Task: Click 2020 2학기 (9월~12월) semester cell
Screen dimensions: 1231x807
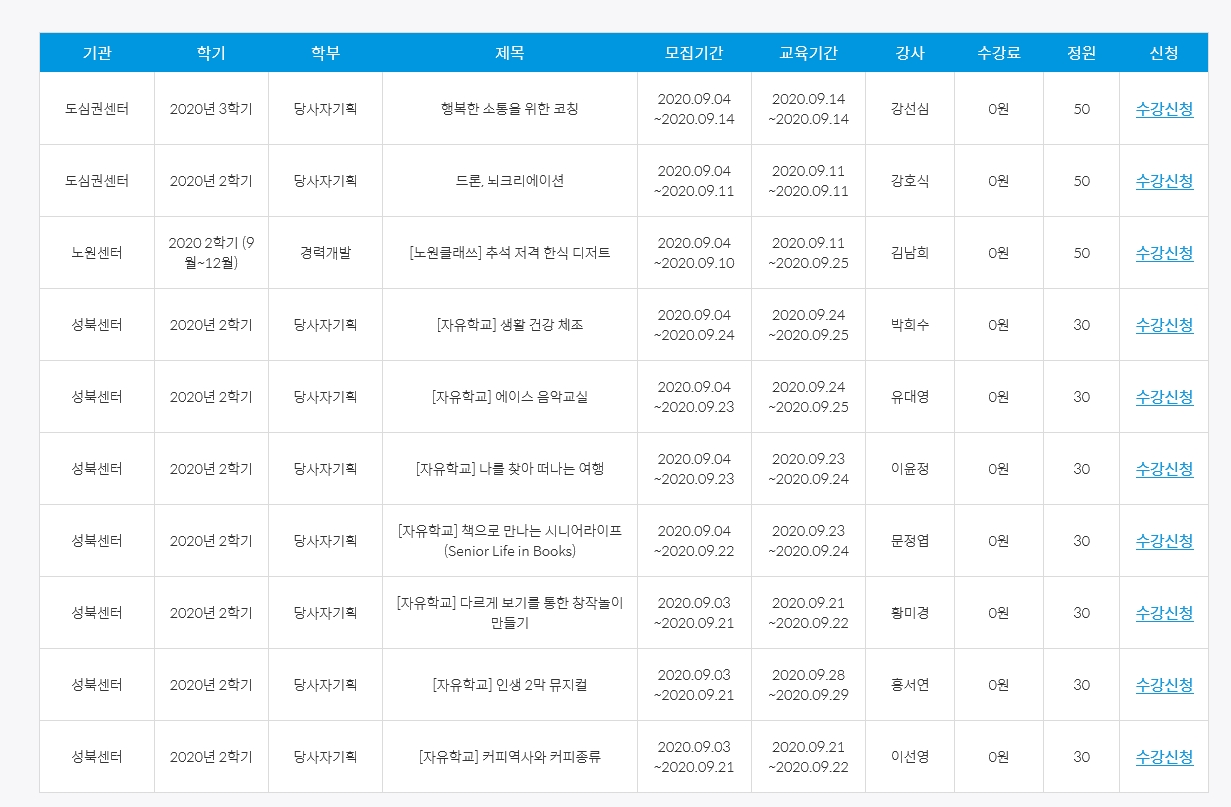Action: [211, 253]
